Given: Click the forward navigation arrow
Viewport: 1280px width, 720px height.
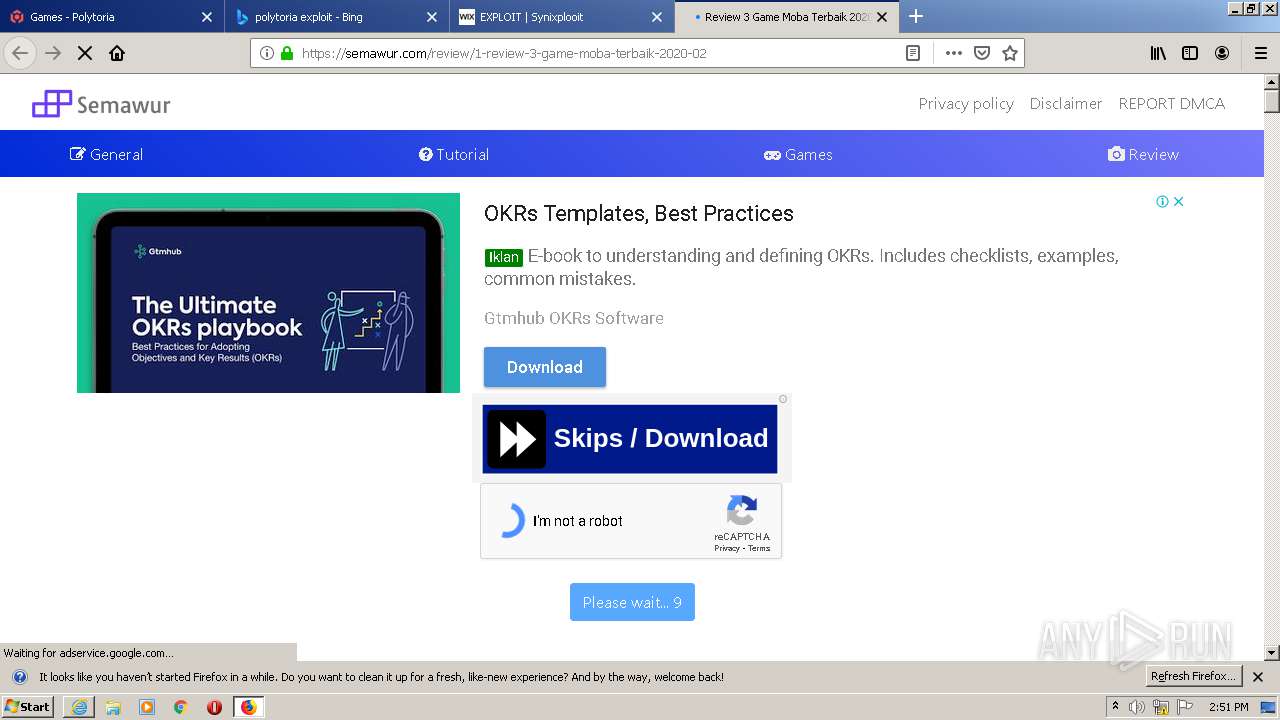Looking at the screenshot, I should [x=53, y=53].
